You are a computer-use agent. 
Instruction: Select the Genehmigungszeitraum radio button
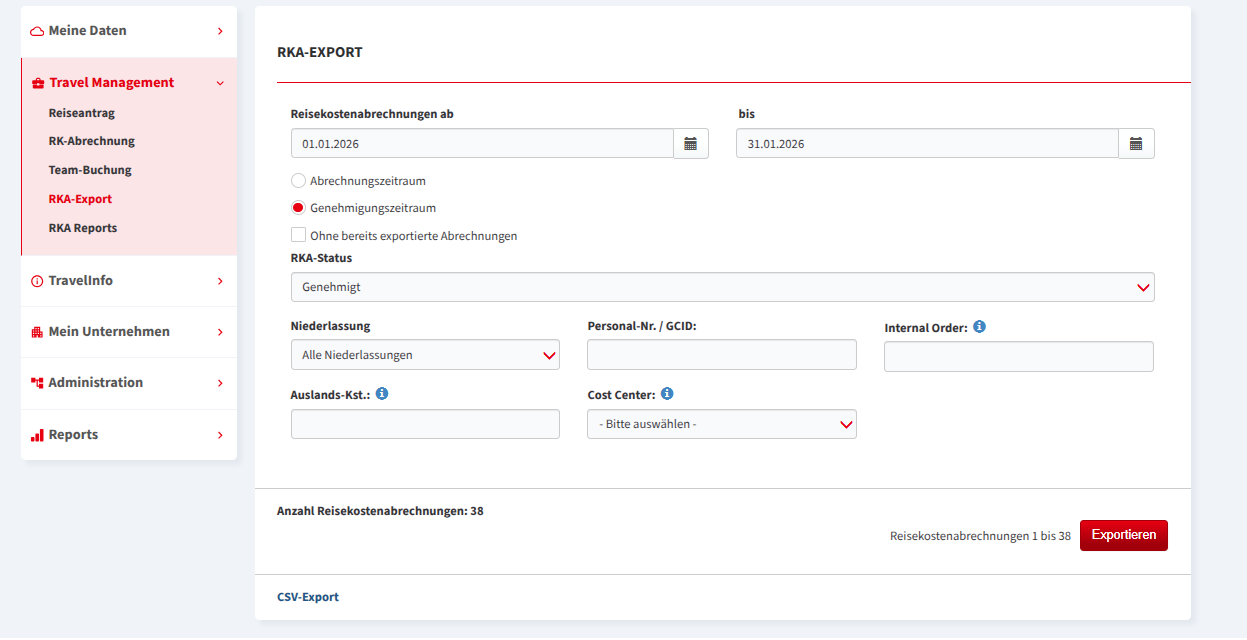tap(298, 208)
